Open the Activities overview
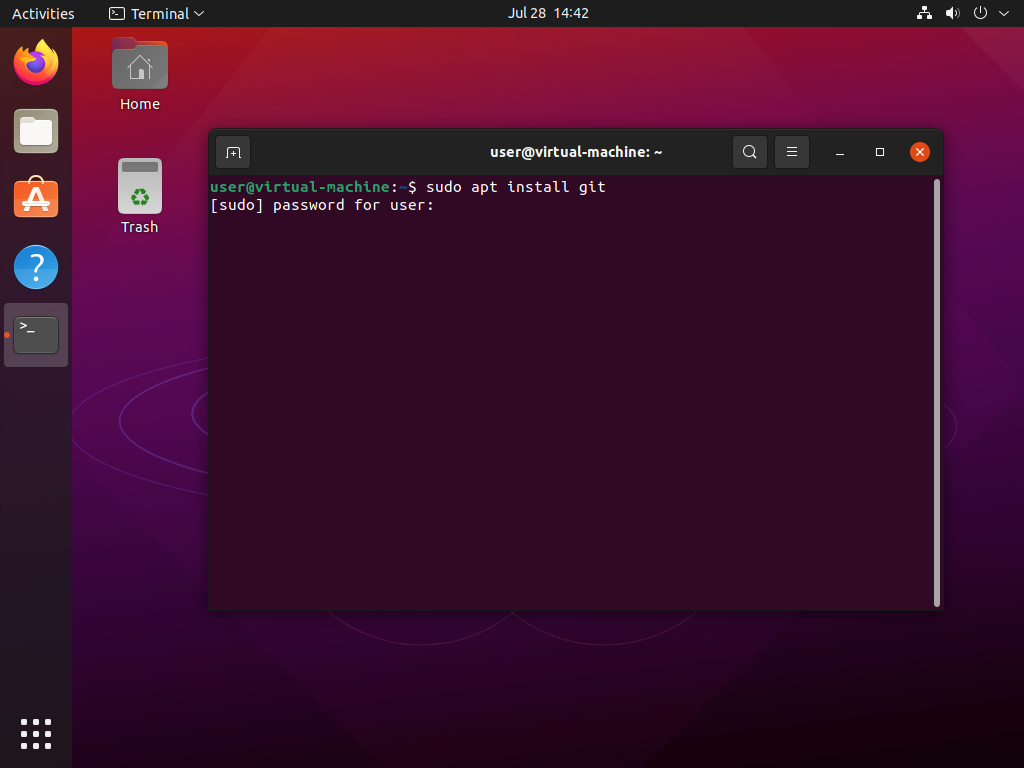1024x768 pixels. tap(43, 13)
